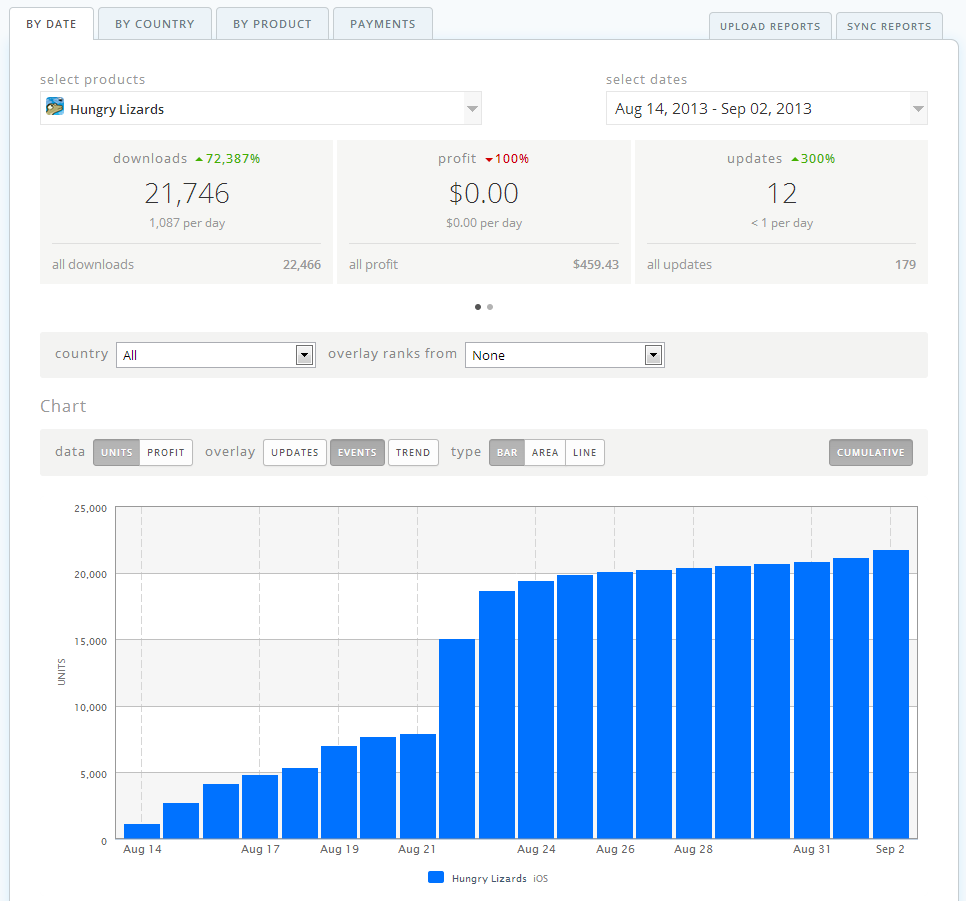
Task: Click the downloads 72,387% change figure
Action: click(233, 159)
